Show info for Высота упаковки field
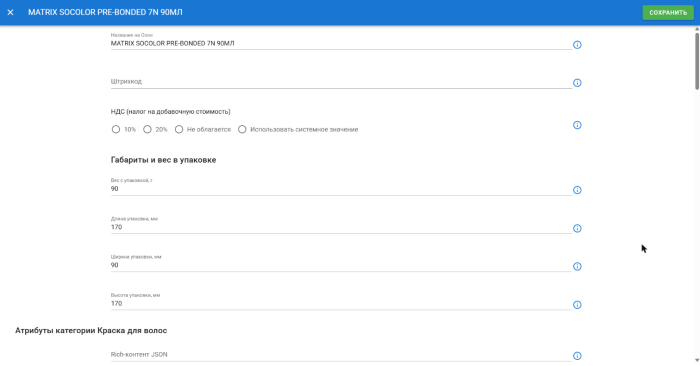Image resolution: width=700 pixels, height=366 pixels. [x=577, y=305]
